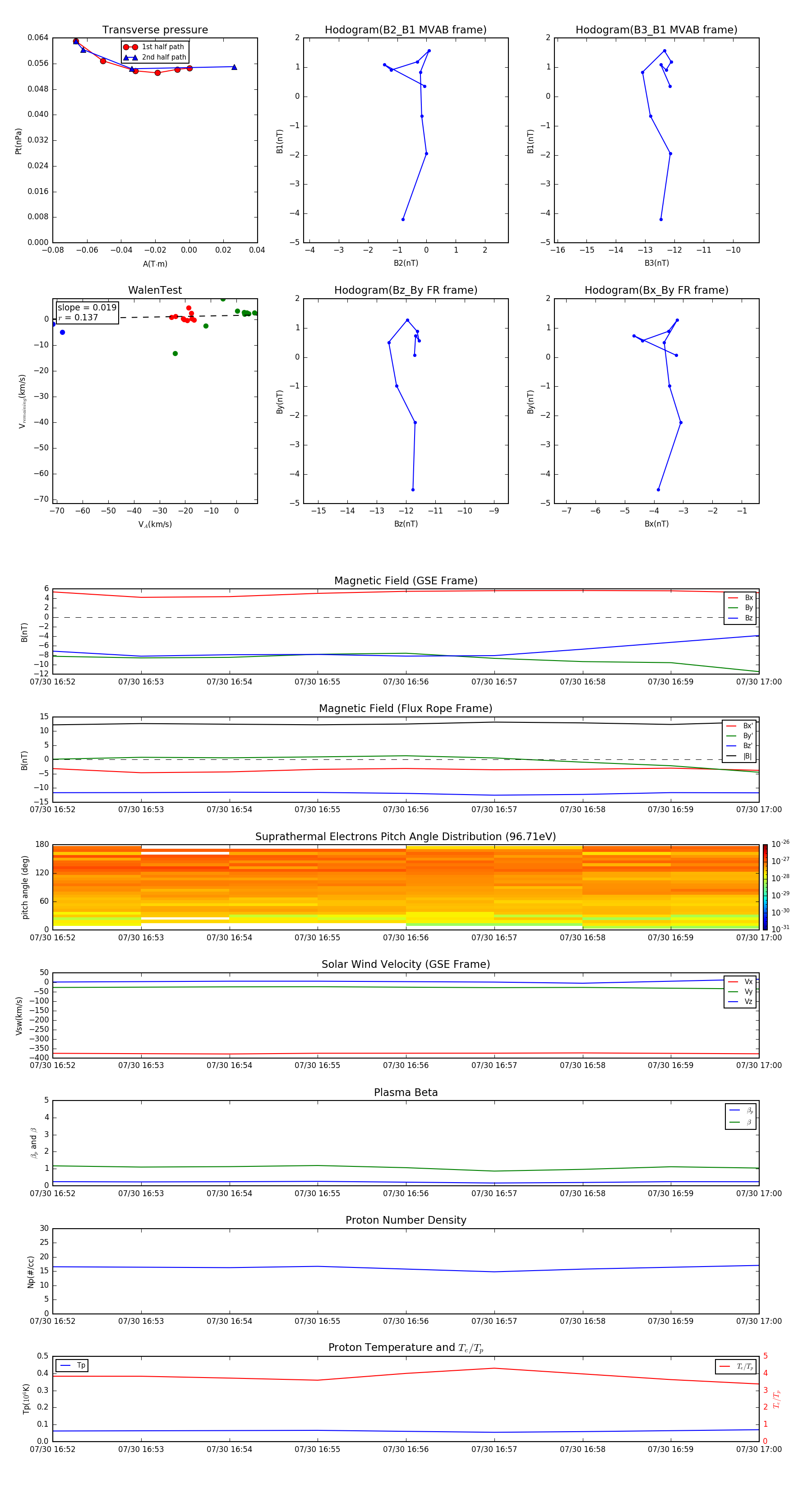Click the 'WalenTest' plot title
The height and width of the screenshot is (1489, 812).
(155, 290)
